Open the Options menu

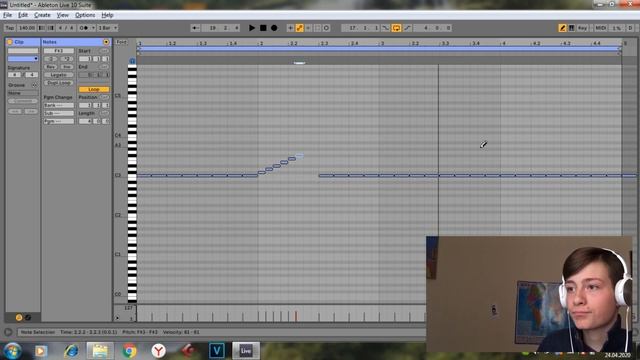(x=85, y=15)
